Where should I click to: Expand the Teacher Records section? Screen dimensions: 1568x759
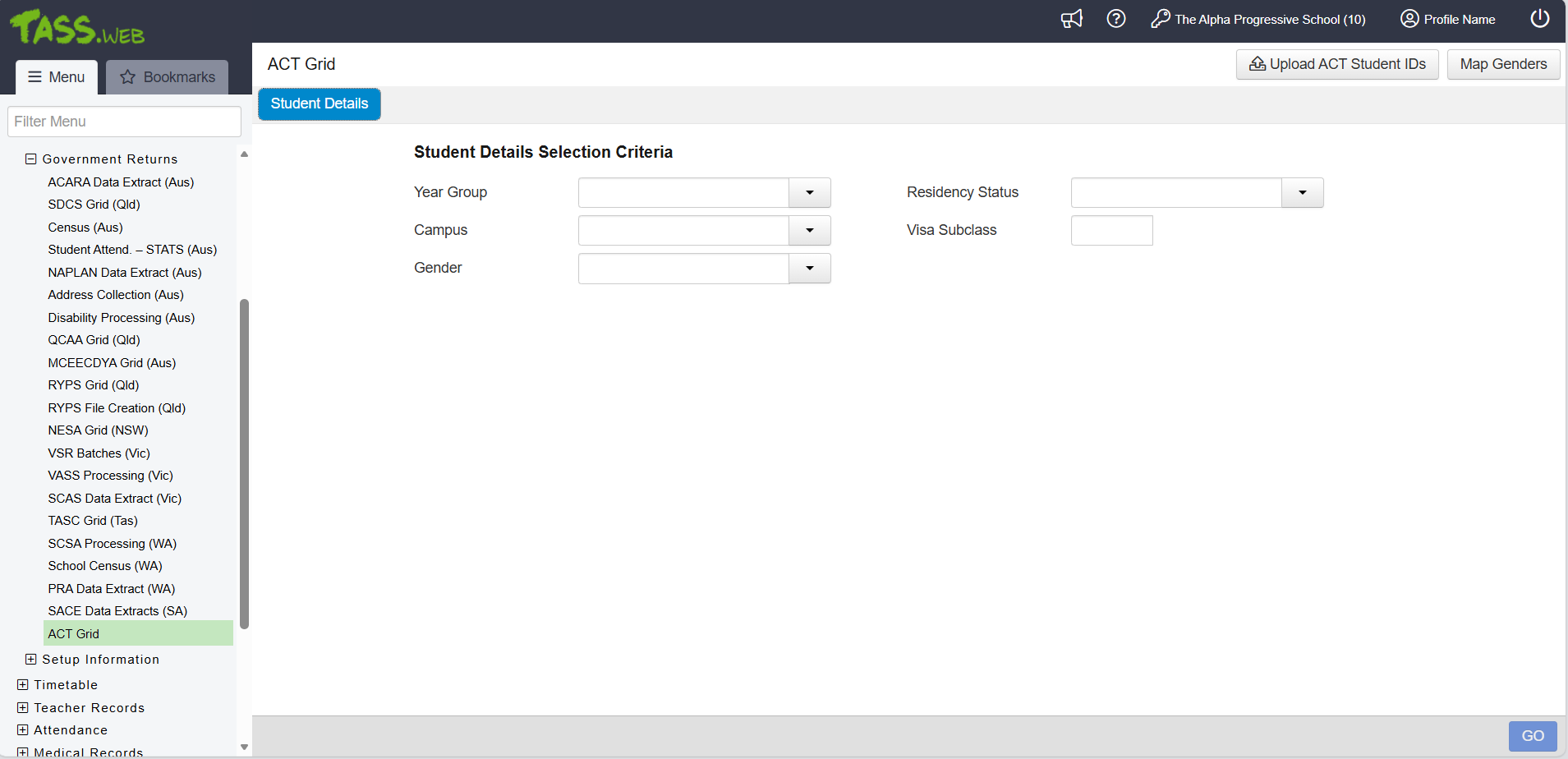click(x=23, y=708)
